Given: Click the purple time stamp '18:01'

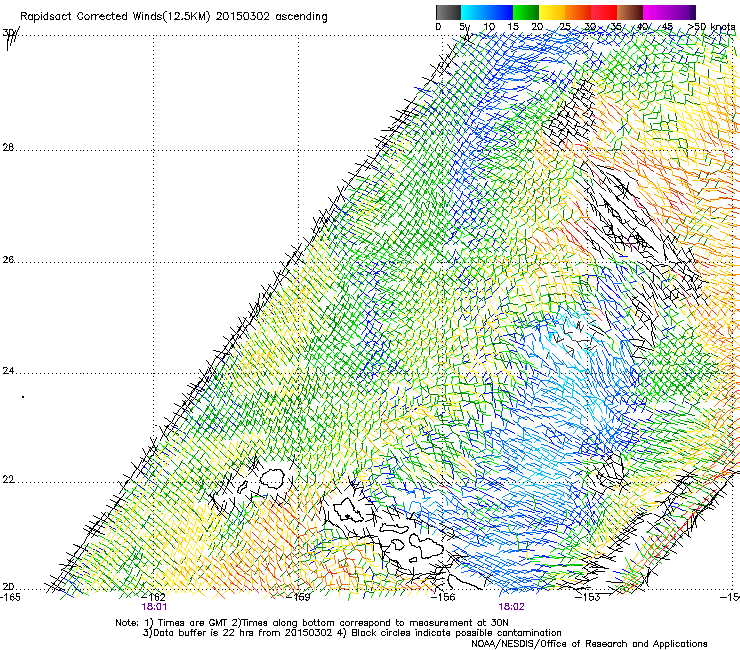Looking at the screenshot, I should (154, 607).
